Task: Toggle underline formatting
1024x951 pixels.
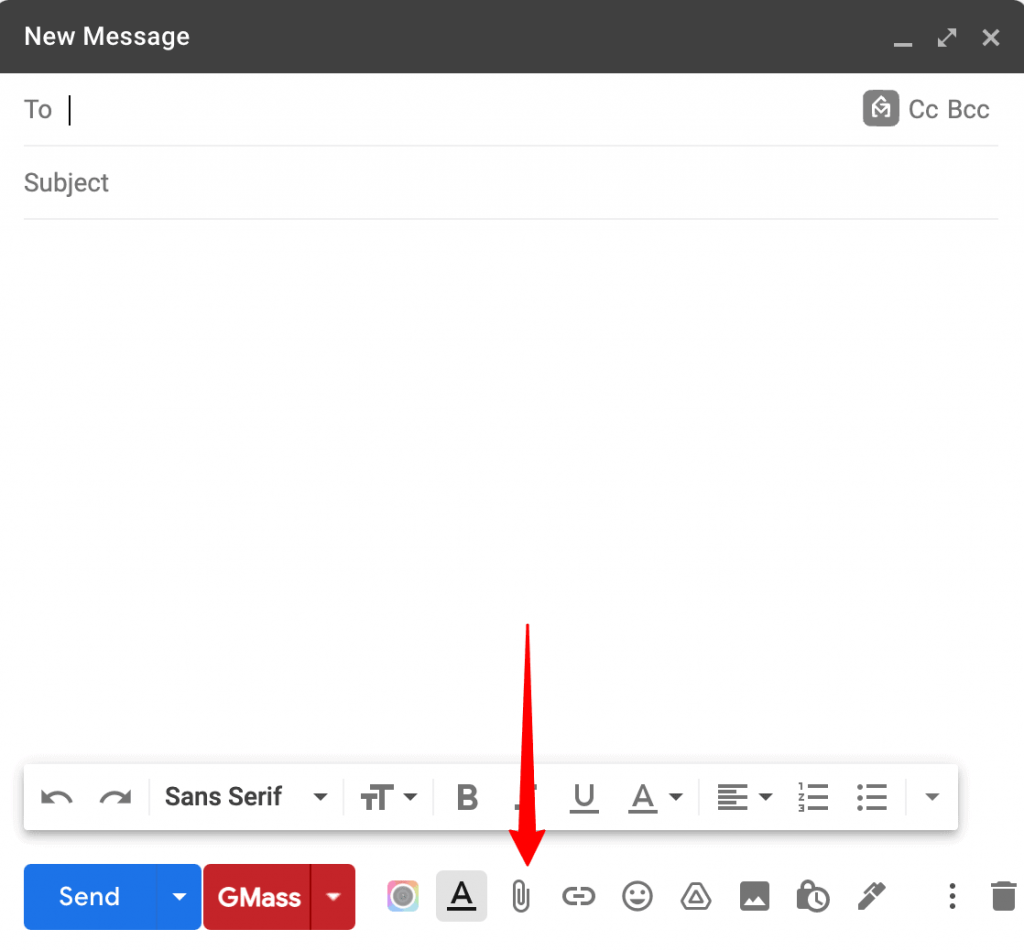Action: (x=584, y=797)
